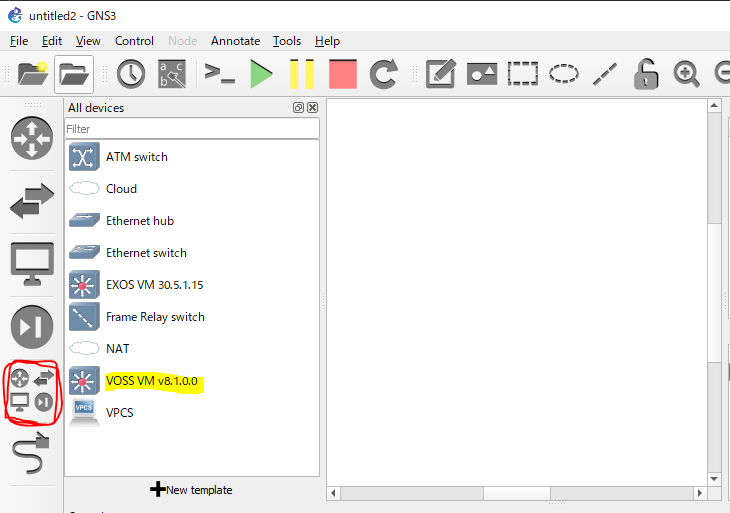Click the Add a link cable icon
This screenshot has height=513, width=730.
coord(31,453)
